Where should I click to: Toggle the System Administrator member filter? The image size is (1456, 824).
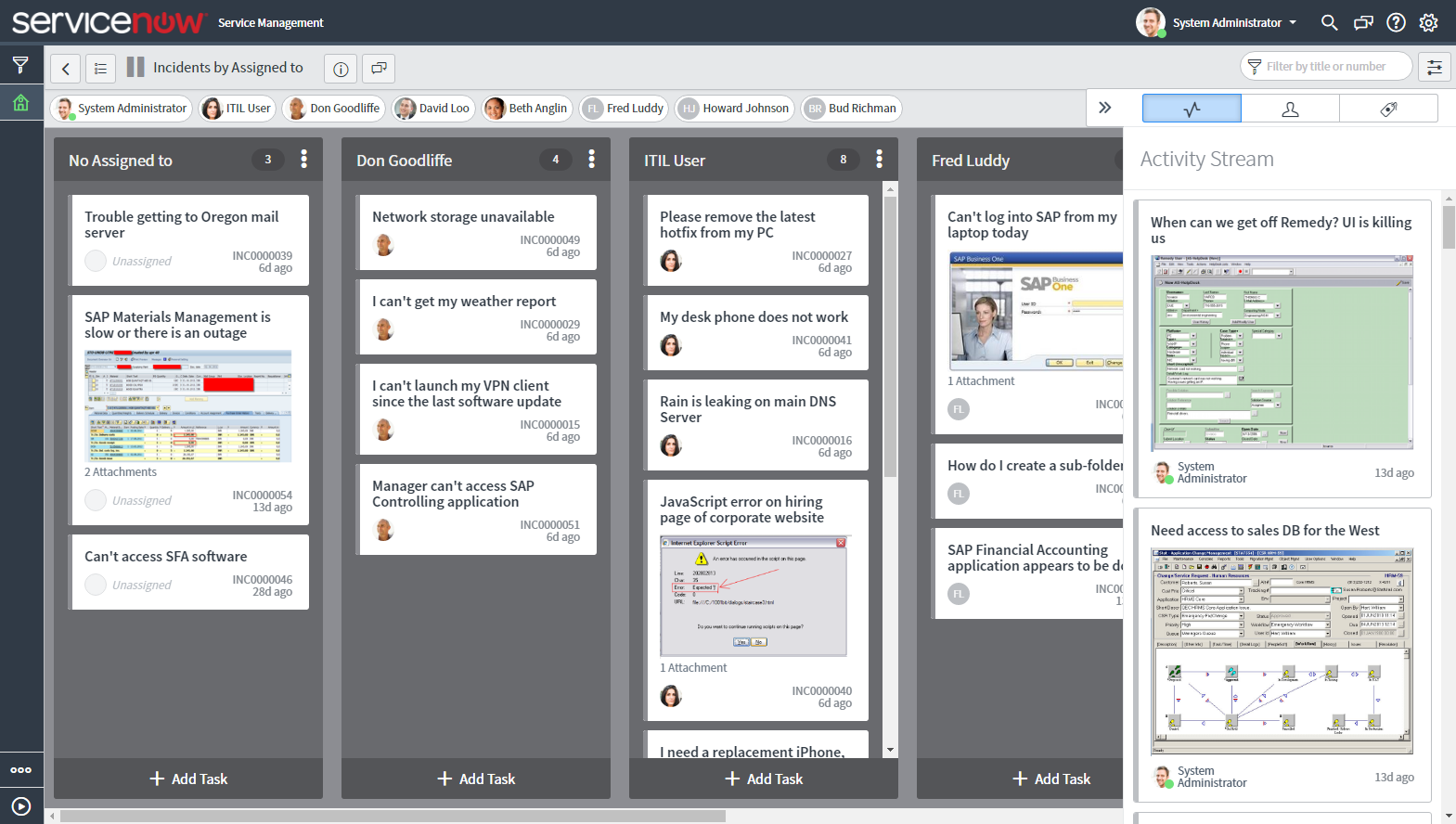(121, 109)
